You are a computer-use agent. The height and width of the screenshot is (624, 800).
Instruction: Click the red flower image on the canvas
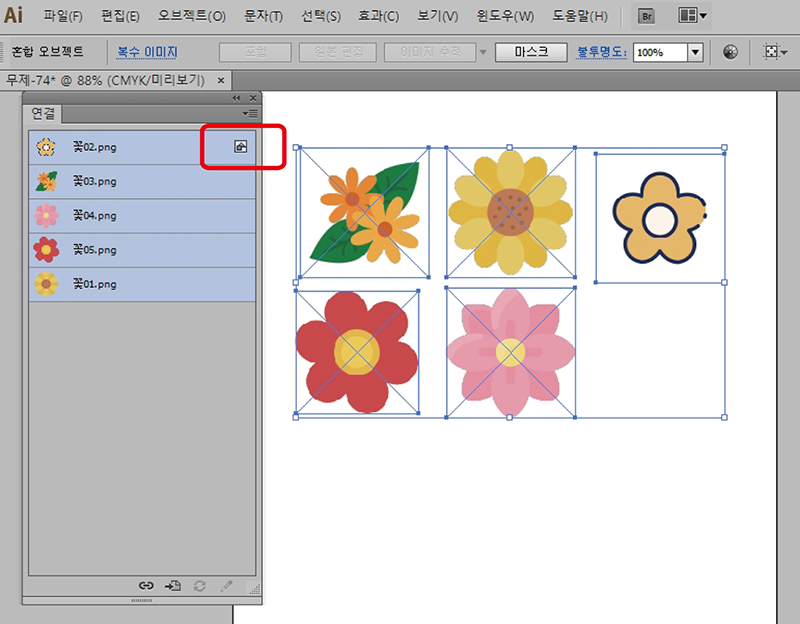[357, 352]
